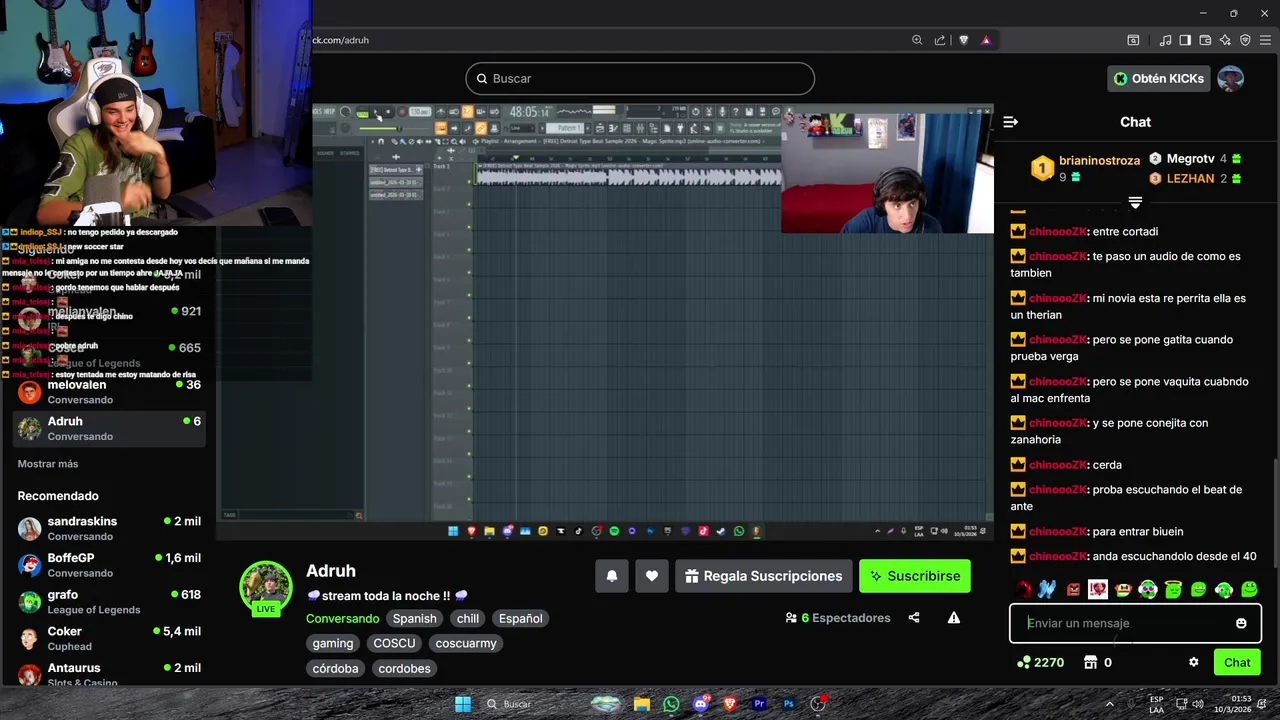Click the Conversando category link
The width and height of the screenshot is (1280, 720).
click(342, 619)
